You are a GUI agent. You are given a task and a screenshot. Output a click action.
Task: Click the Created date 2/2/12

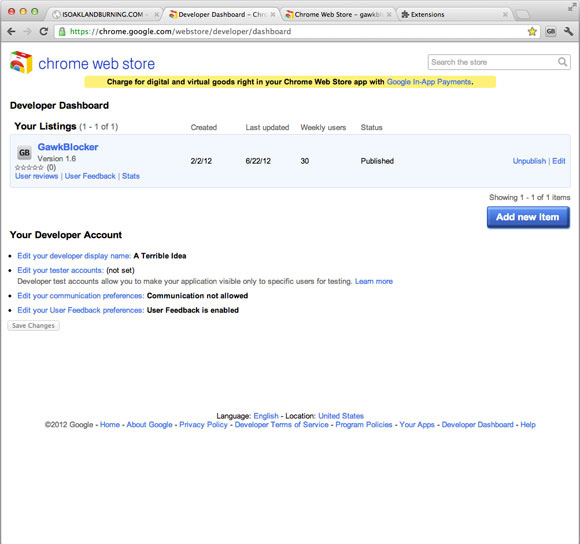point(201,161)
